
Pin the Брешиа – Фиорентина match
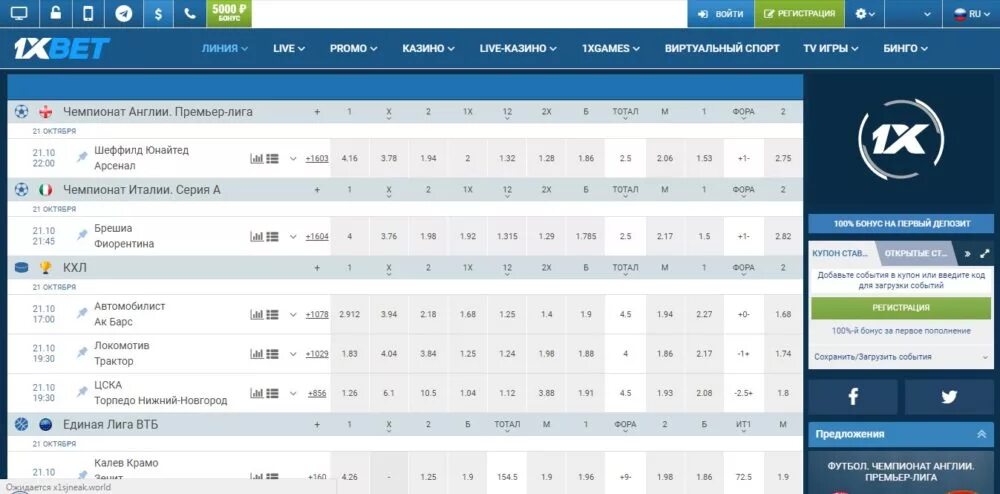click(x=82, y=235)
